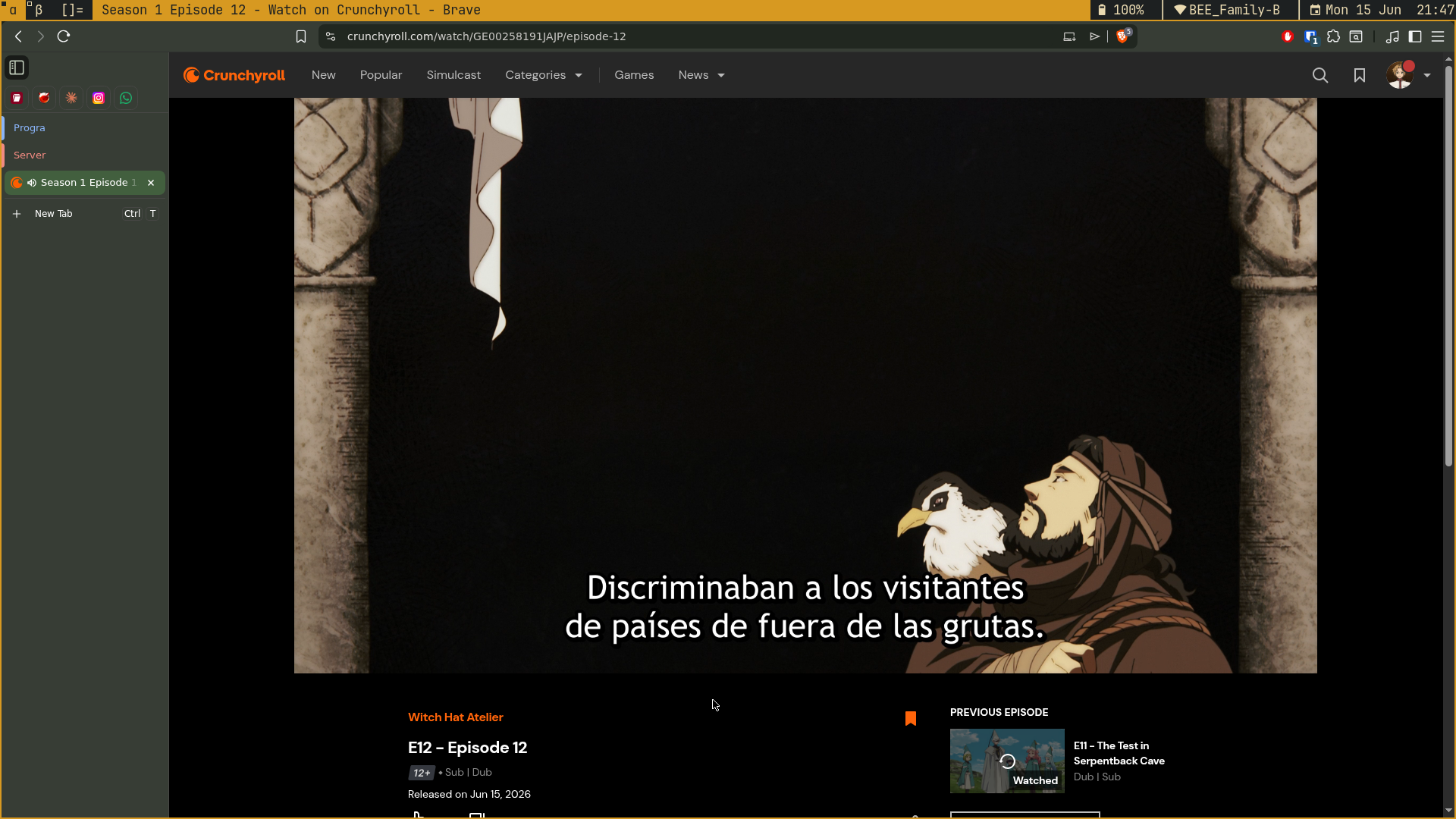This screenshot has height=819, width=1456.
Task: Open the media control music note
Action: point(1392,36)
